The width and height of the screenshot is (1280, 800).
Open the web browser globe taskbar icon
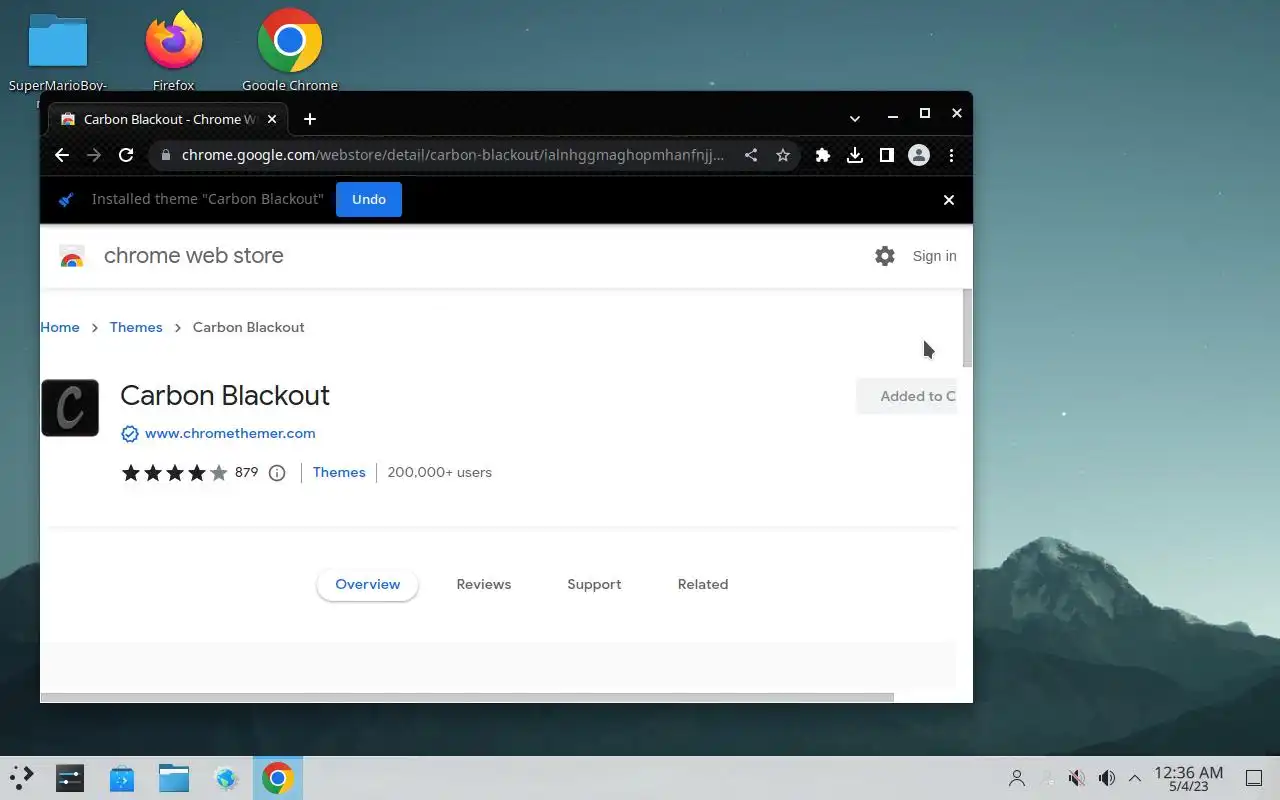coord(226,778)
